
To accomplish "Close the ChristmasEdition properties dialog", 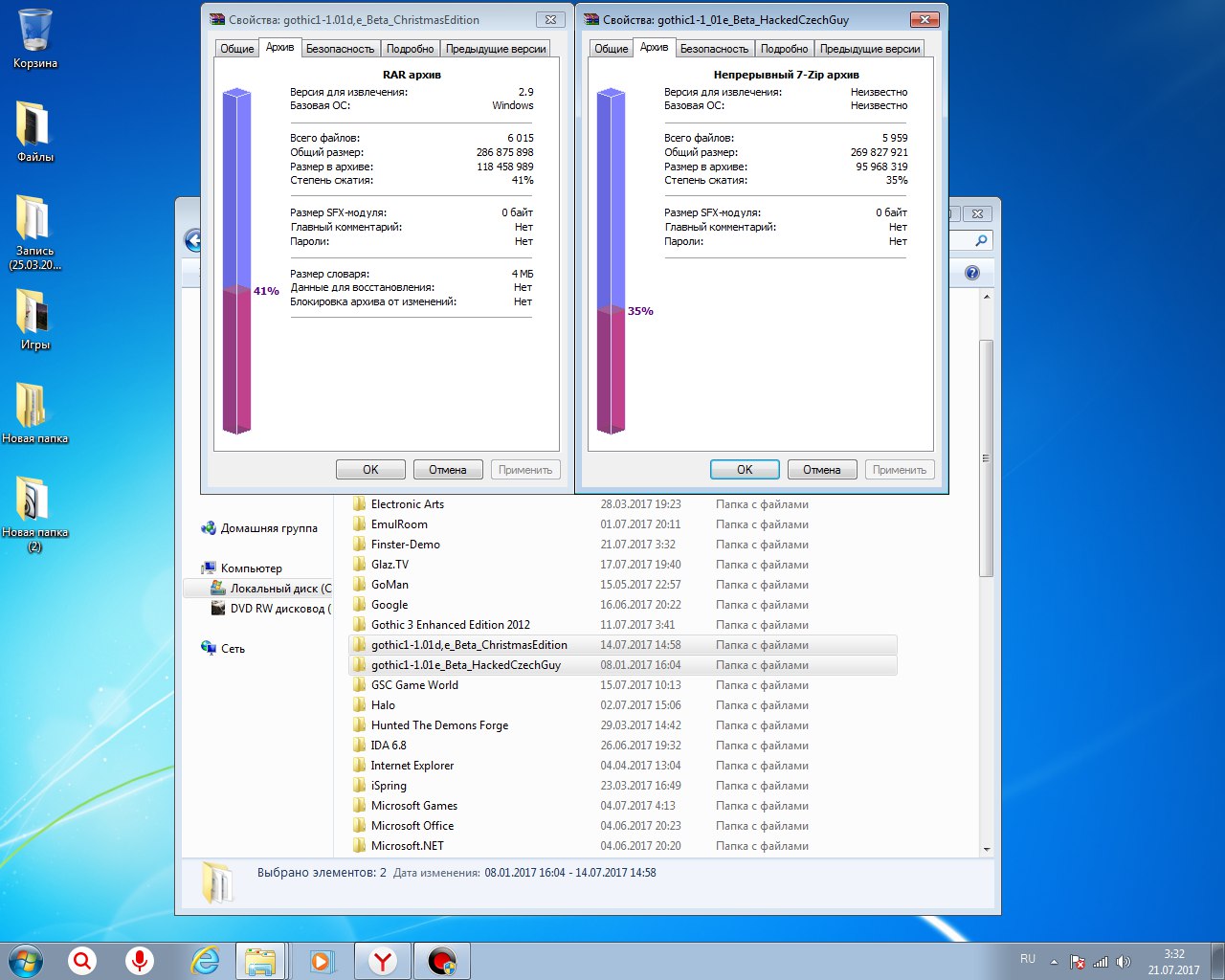I will [550, 19].
